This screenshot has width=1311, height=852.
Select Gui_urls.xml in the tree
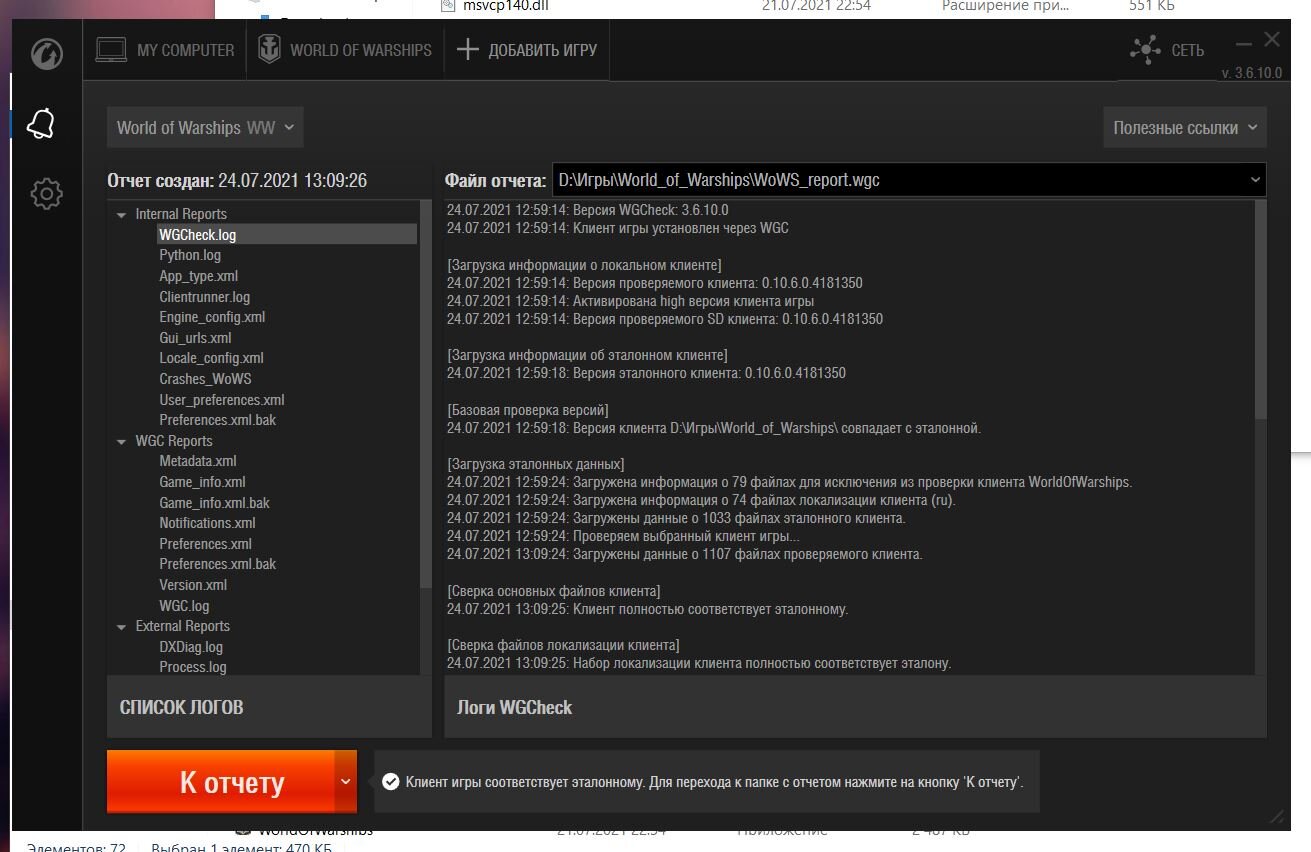coord(195,338)
